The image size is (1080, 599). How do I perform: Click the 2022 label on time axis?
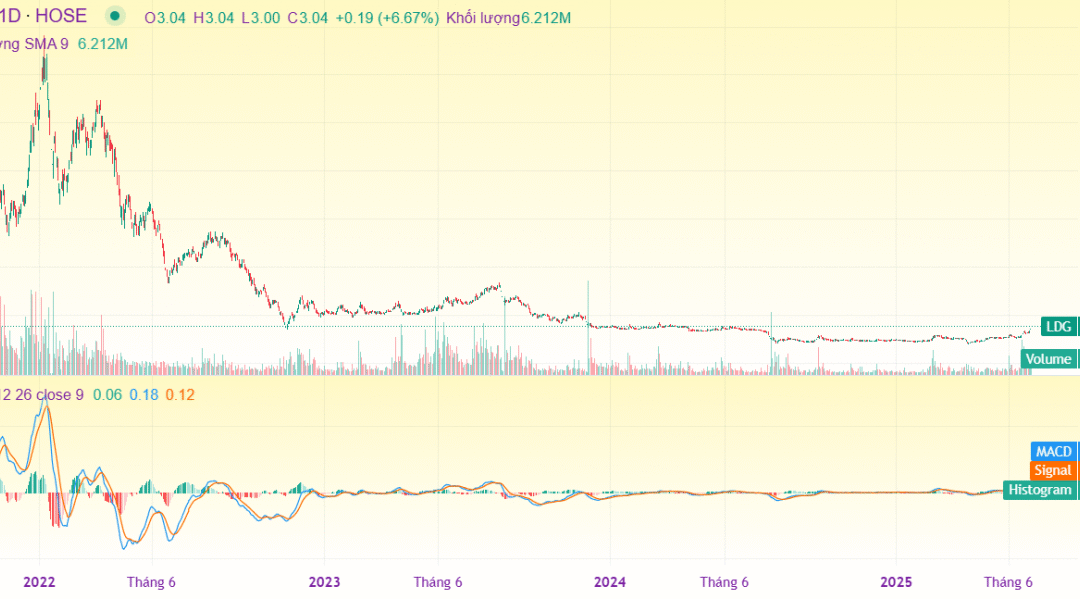coord(39,582)
